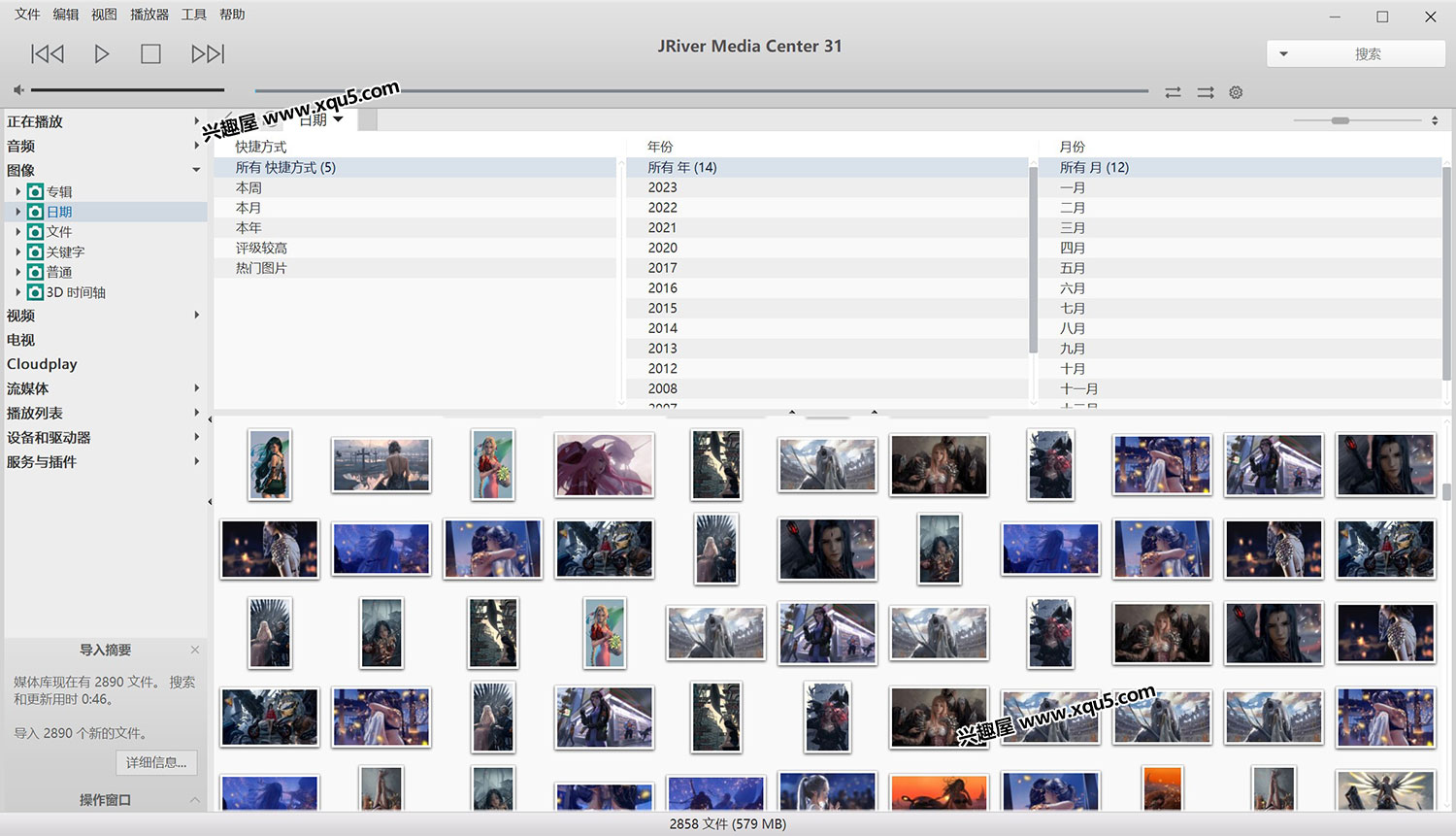Screen dimensions: 1456x836
Task: Select 本周 shortcut filter
Action: click(x=414, y=187)
